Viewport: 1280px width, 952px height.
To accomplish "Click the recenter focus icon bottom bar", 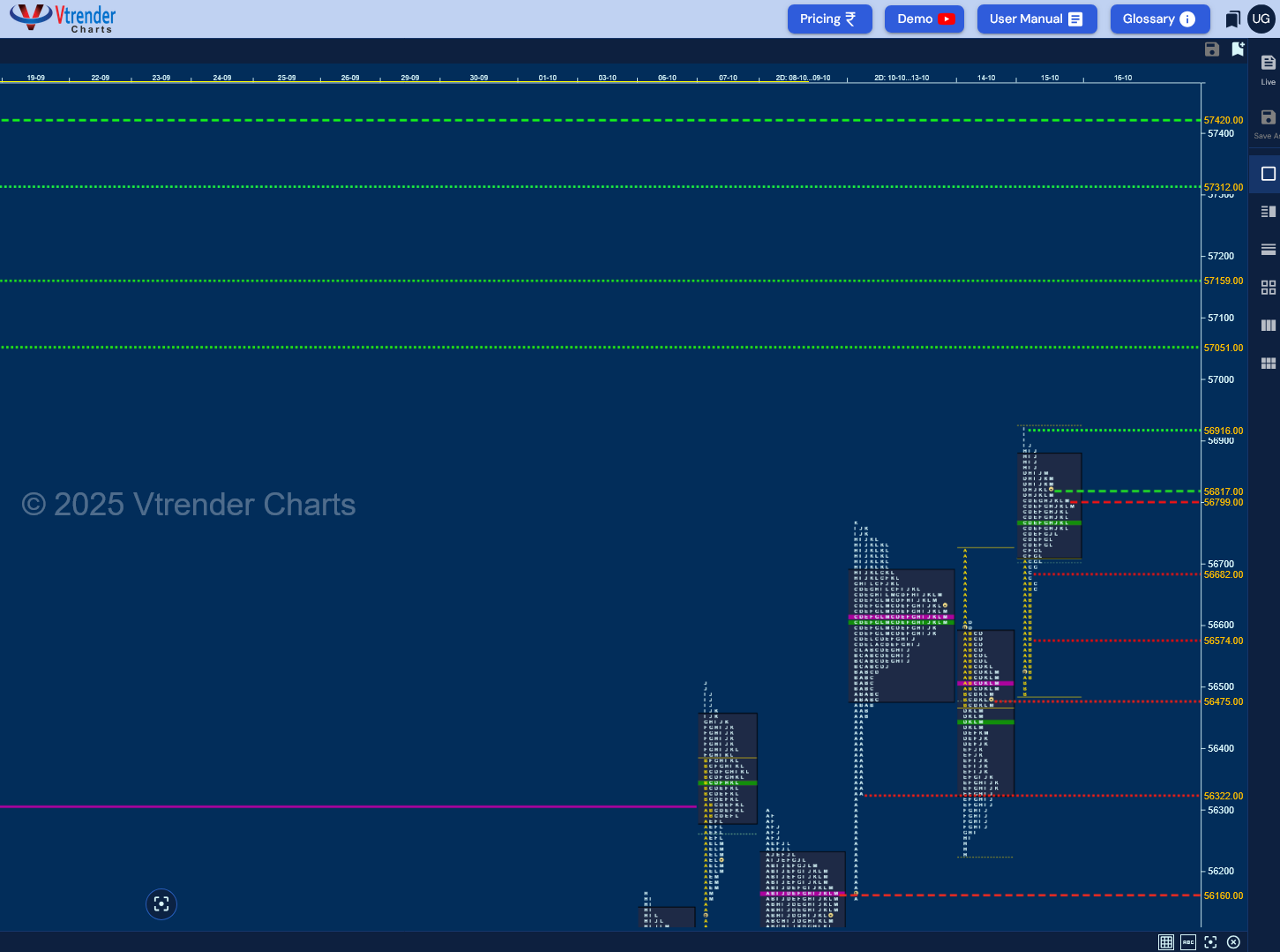I will click(x=1210, y=942).
